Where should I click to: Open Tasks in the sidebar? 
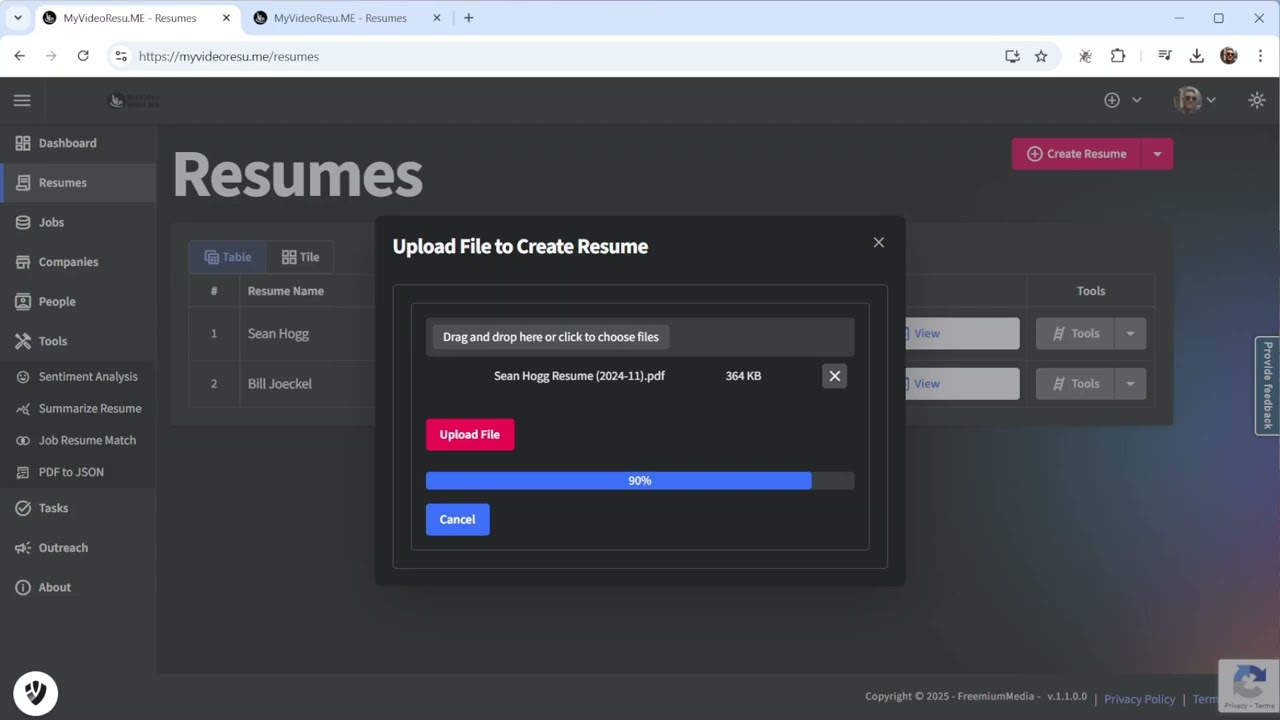pos(78,508)
